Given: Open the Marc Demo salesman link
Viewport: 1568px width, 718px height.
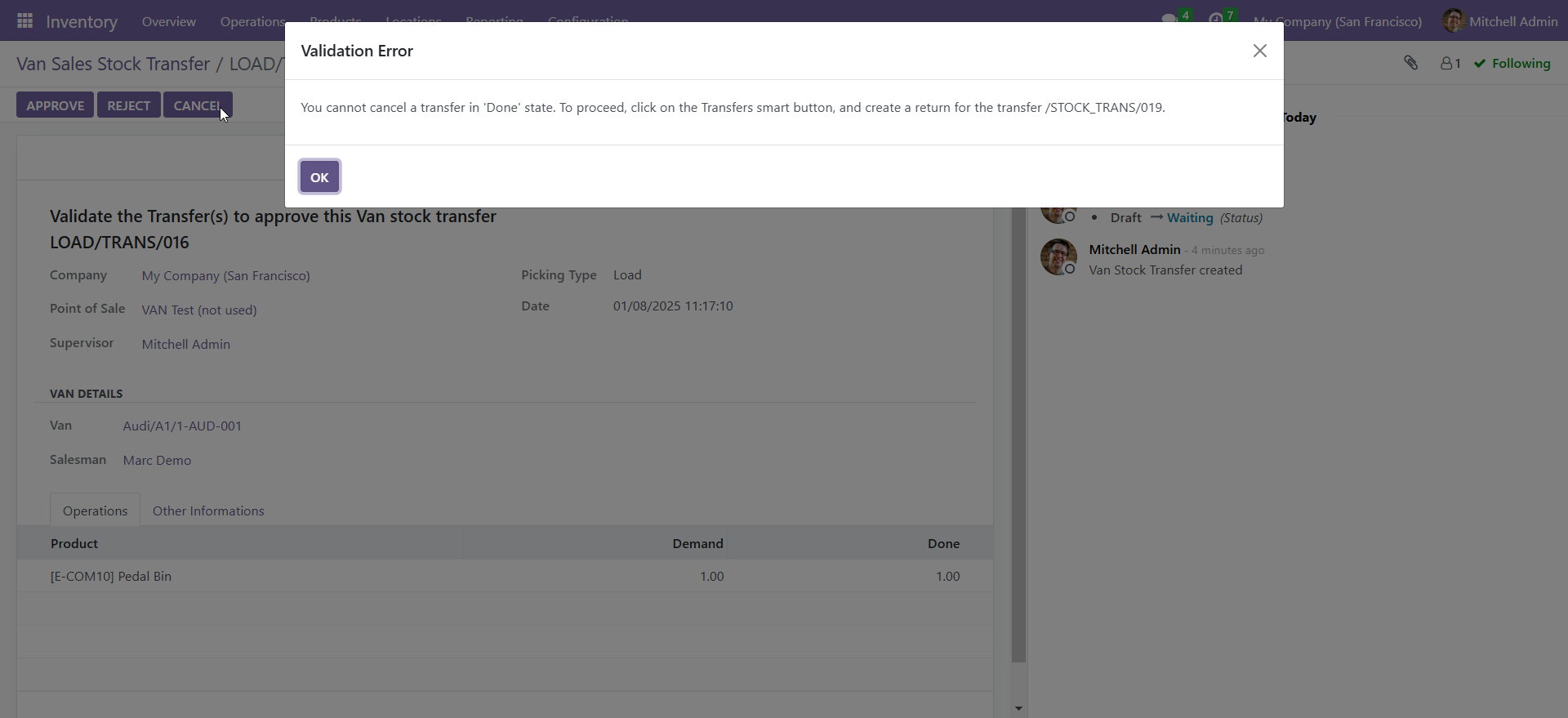Looking at the screenshot, I should point(157,460).
